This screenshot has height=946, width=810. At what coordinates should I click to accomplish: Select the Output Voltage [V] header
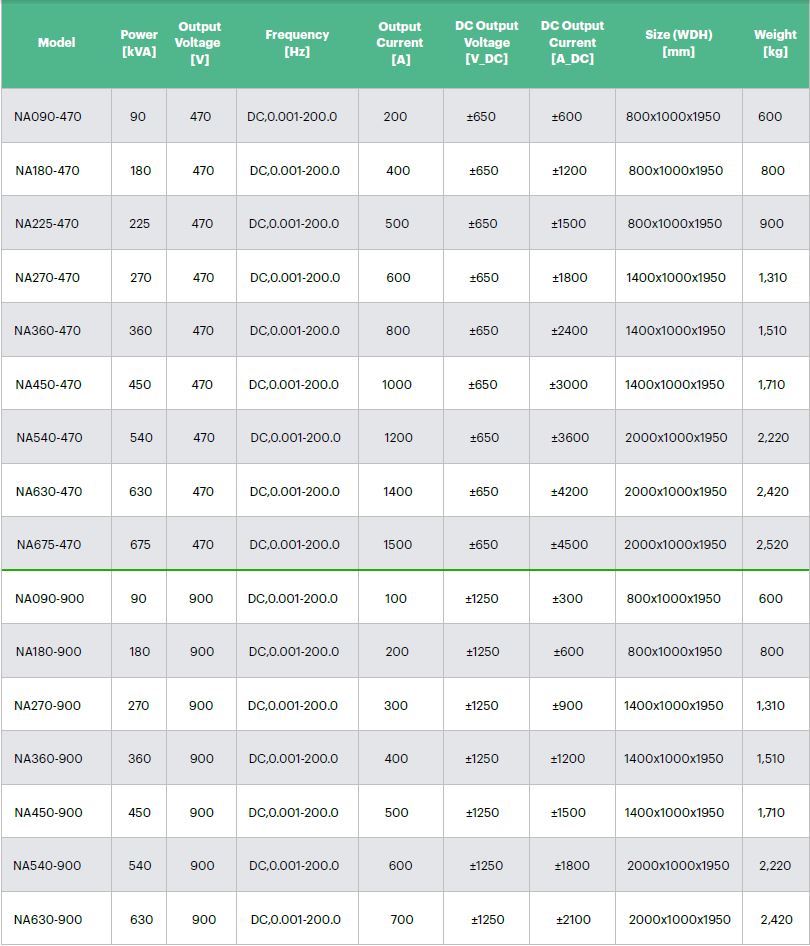click(201, 43)
